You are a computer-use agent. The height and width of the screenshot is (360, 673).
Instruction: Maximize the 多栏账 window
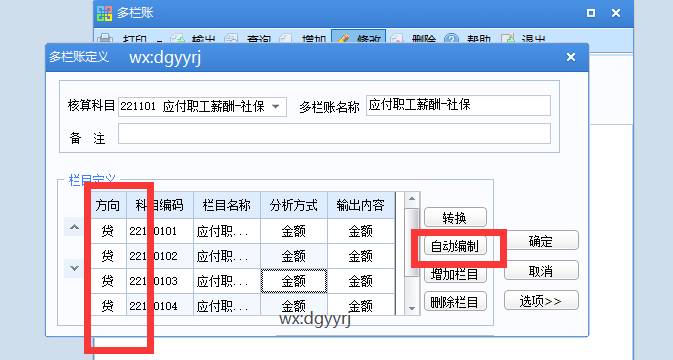(x=591, y=13)
